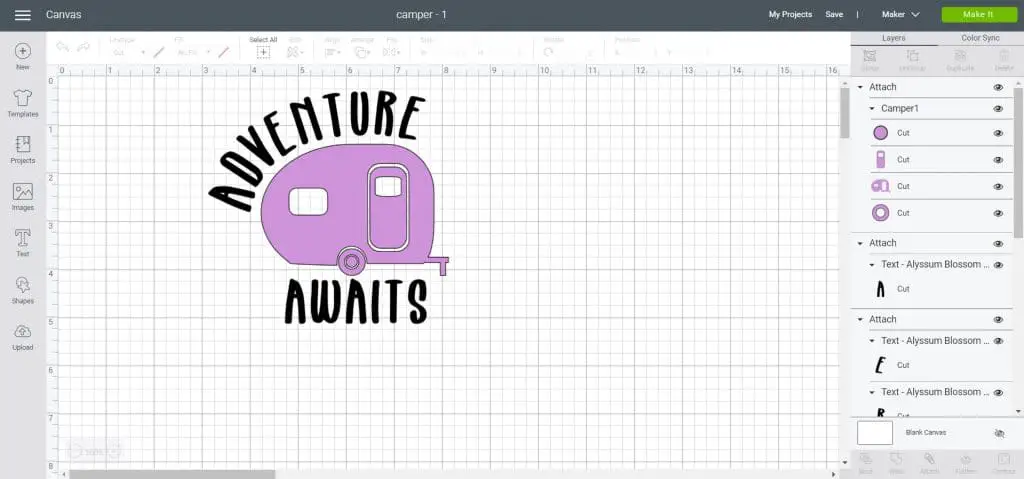Open the Edit scissors tool
The width and height of the screenshot is (1024, 479).
point(295,52)
